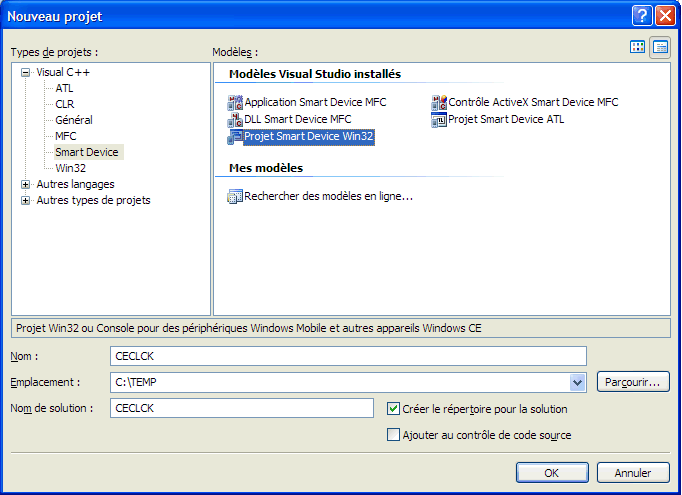This screenshot has width=682, height=495.
Task: Select the DLL Smart Device MFC template icon
Action: click(x=235, y=120)
